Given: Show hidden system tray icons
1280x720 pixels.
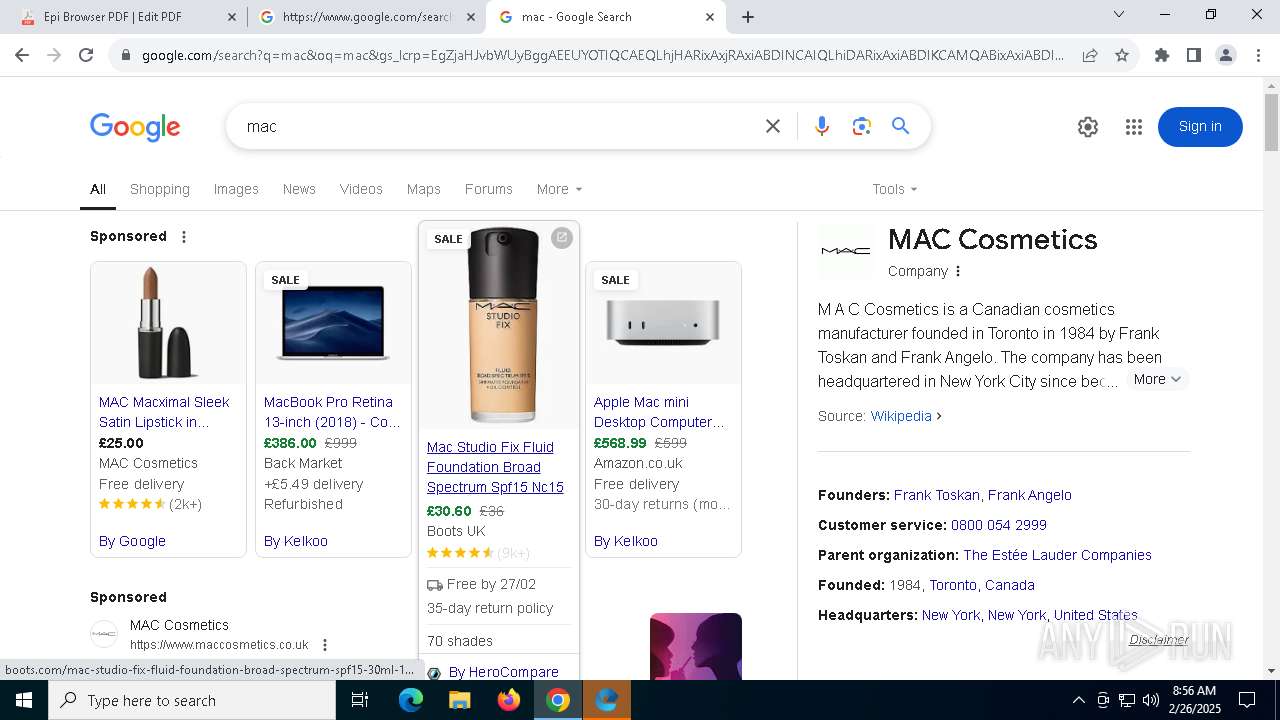Looking at the screenshot, I should tap(1078, 700).
